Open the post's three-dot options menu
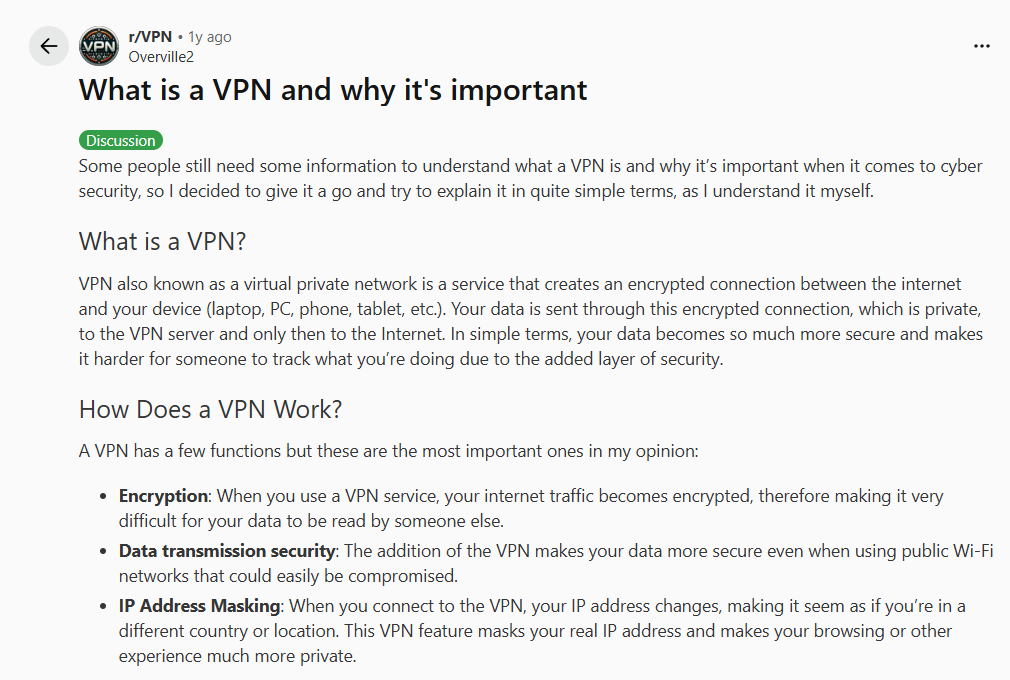The width and height of the screenshot is (1010, 680). pyautogui.click(x=981, y=46)
